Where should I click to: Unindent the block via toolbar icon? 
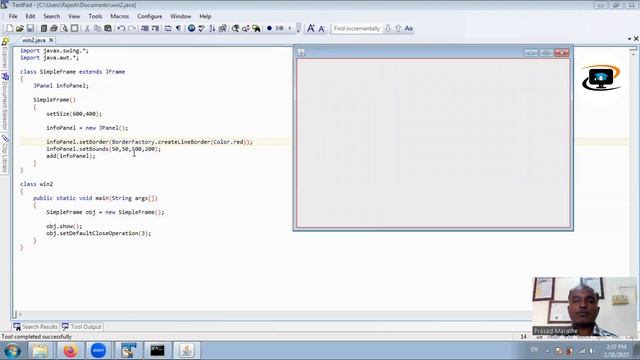pos(144,29)
